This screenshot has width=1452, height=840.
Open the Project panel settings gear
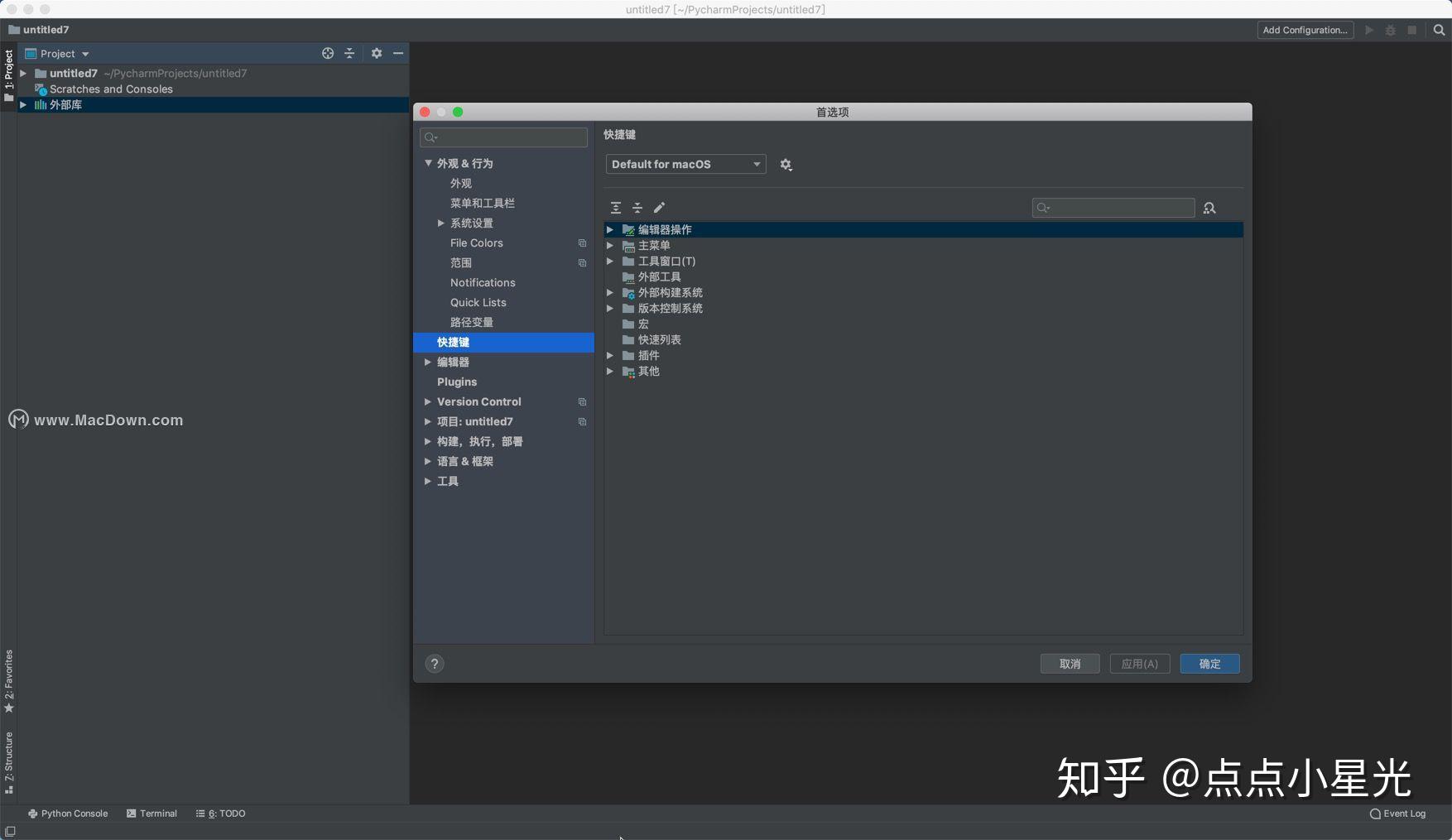coord(377,53)
